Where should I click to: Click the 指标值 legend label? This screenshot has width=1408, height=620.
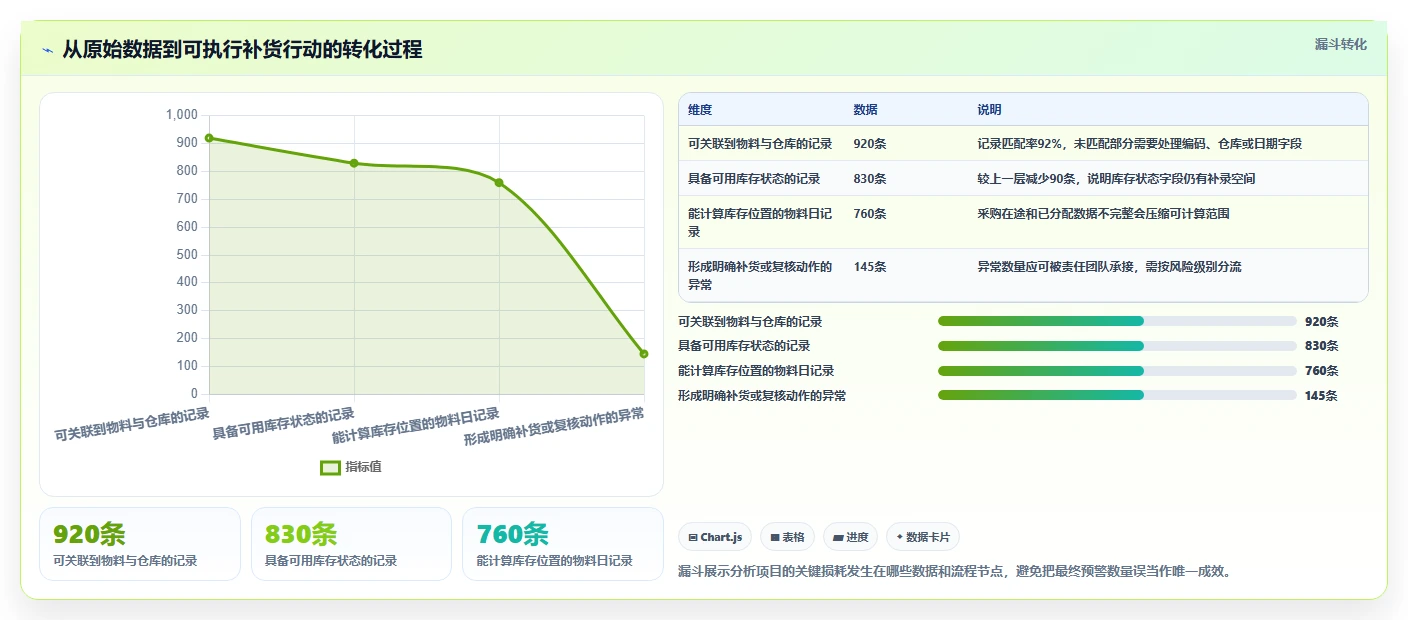tap(364, 467)
